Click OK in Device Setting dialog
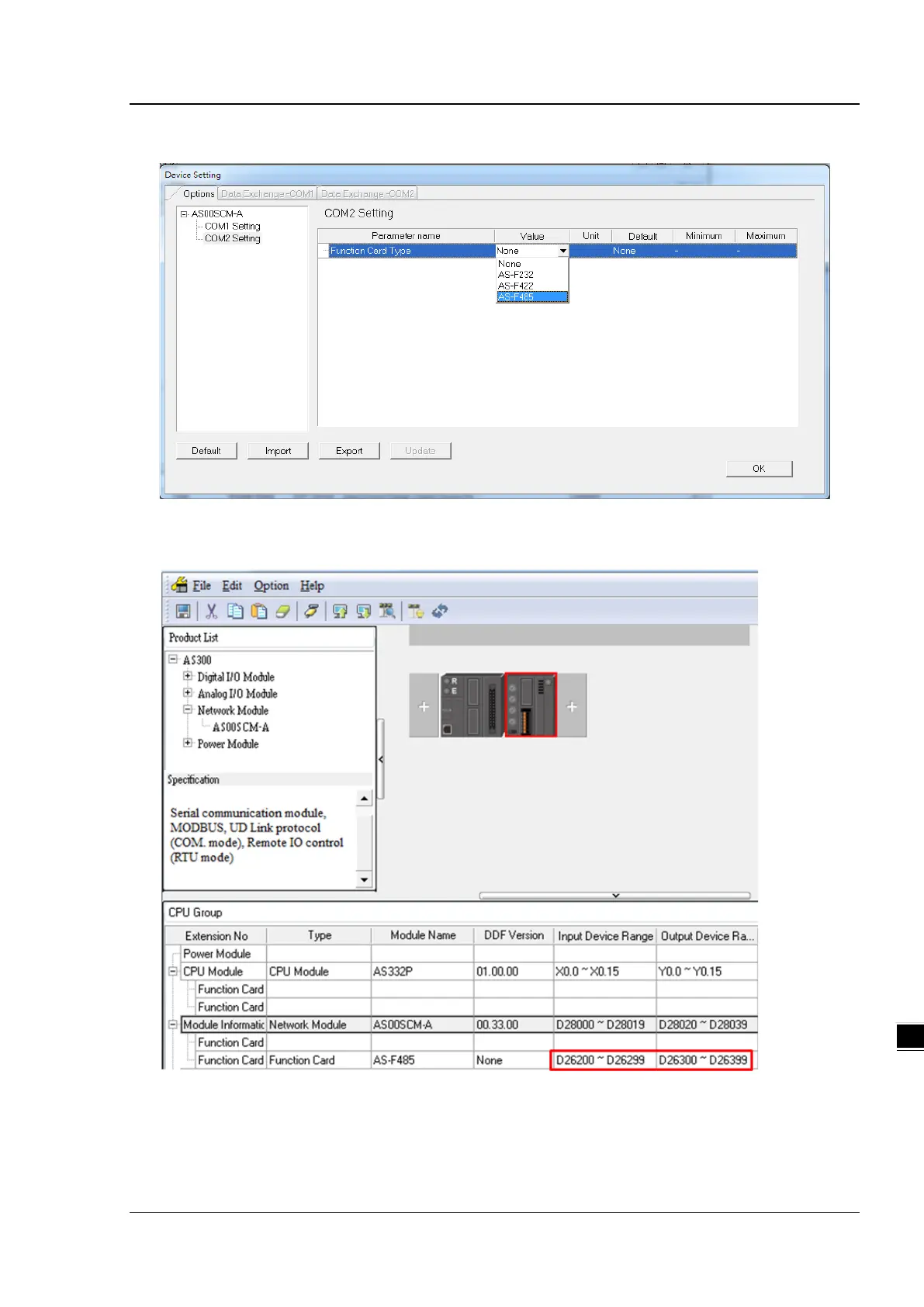This screenshot has height=1307, width=924. click(759, 469)
